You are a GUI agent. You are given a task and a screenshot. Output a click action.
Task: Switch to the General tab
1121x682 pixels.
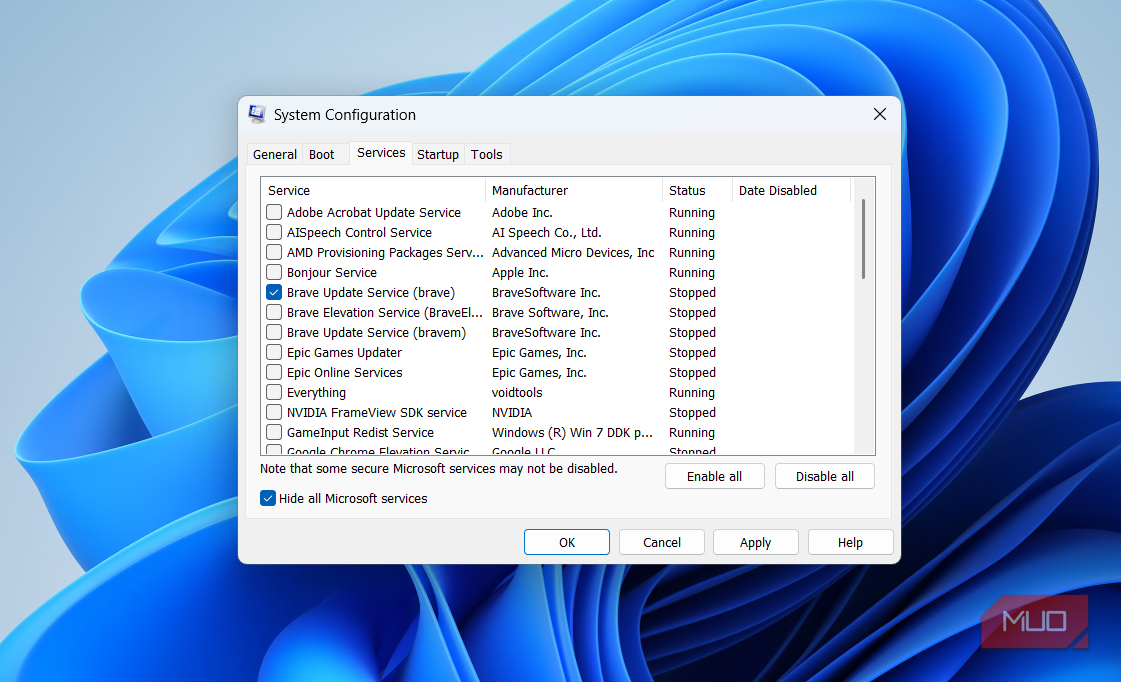pos(275,154)
